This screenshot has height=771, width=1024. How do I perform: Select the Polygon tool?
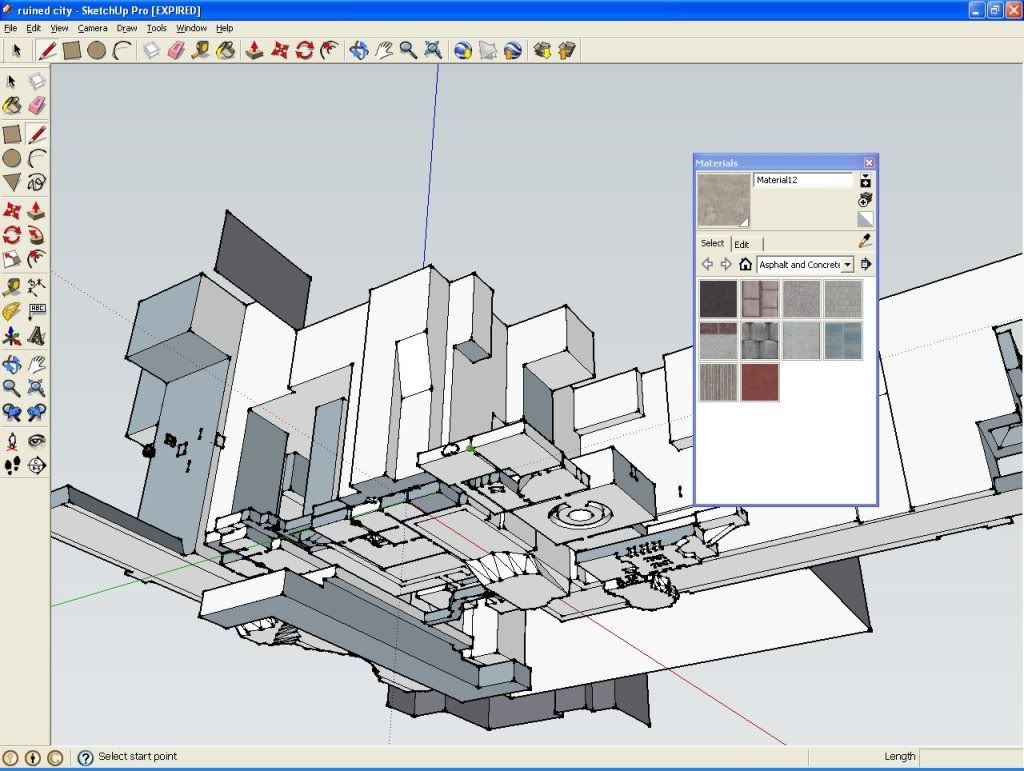click(x=12, y=183)
